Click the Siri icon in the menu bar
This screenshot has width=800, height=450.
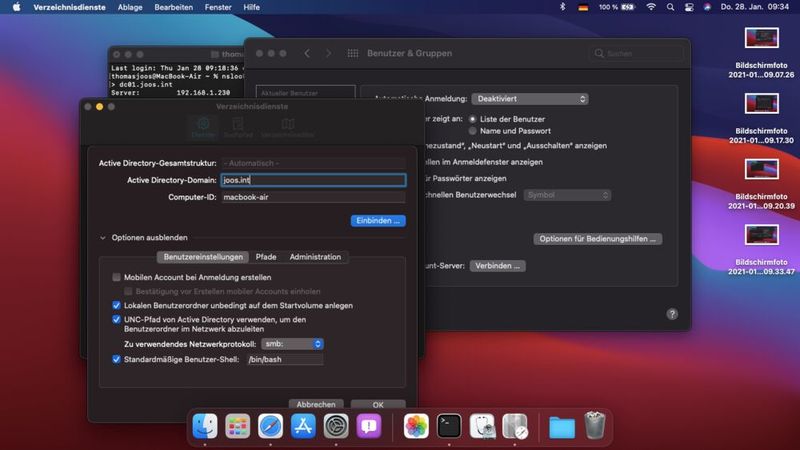click(707, 7)
